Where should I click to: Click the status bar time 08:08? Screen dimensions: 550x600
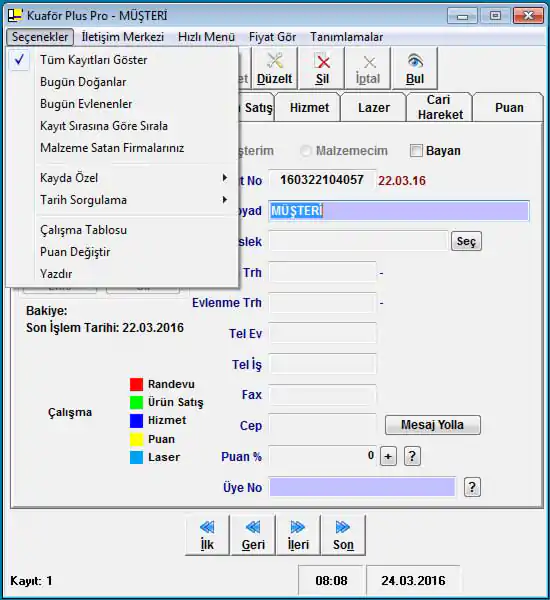(331, 580)
